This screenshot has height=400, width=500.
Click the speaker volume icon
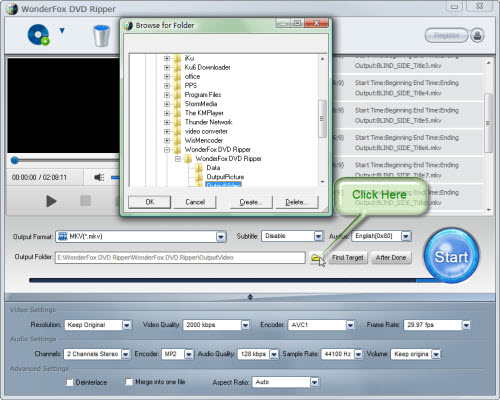(99, 177)
